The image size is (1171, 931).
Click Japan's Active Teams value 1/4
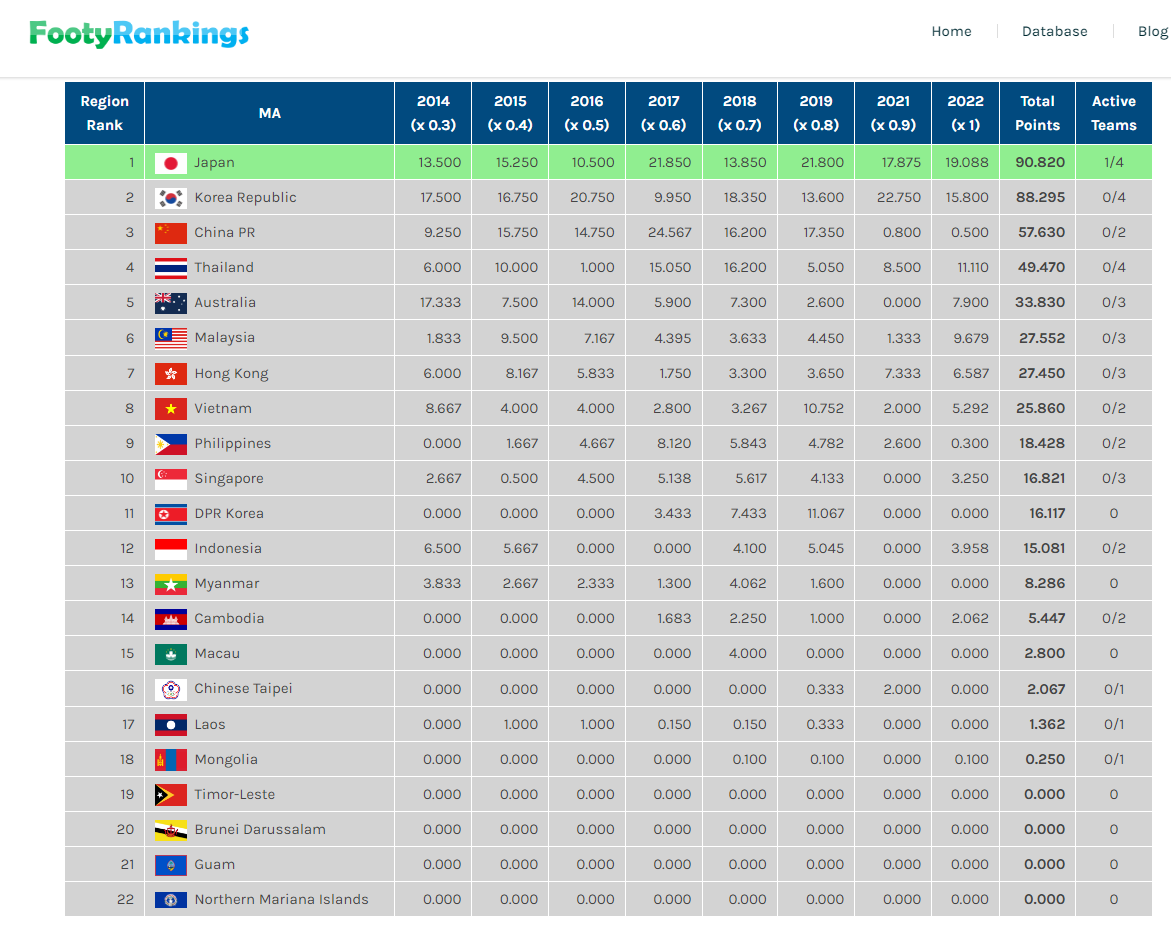(x=1113, y=163)
